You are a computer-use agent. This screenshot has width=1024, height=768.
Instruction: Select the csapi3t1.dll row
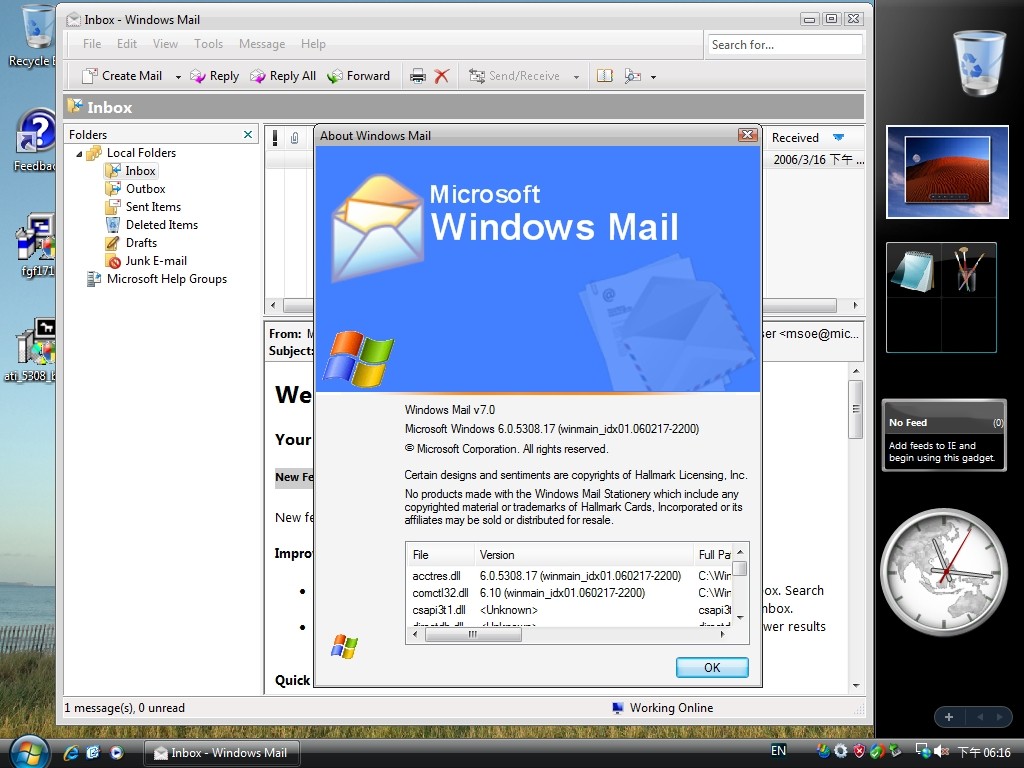pos(569,610)
